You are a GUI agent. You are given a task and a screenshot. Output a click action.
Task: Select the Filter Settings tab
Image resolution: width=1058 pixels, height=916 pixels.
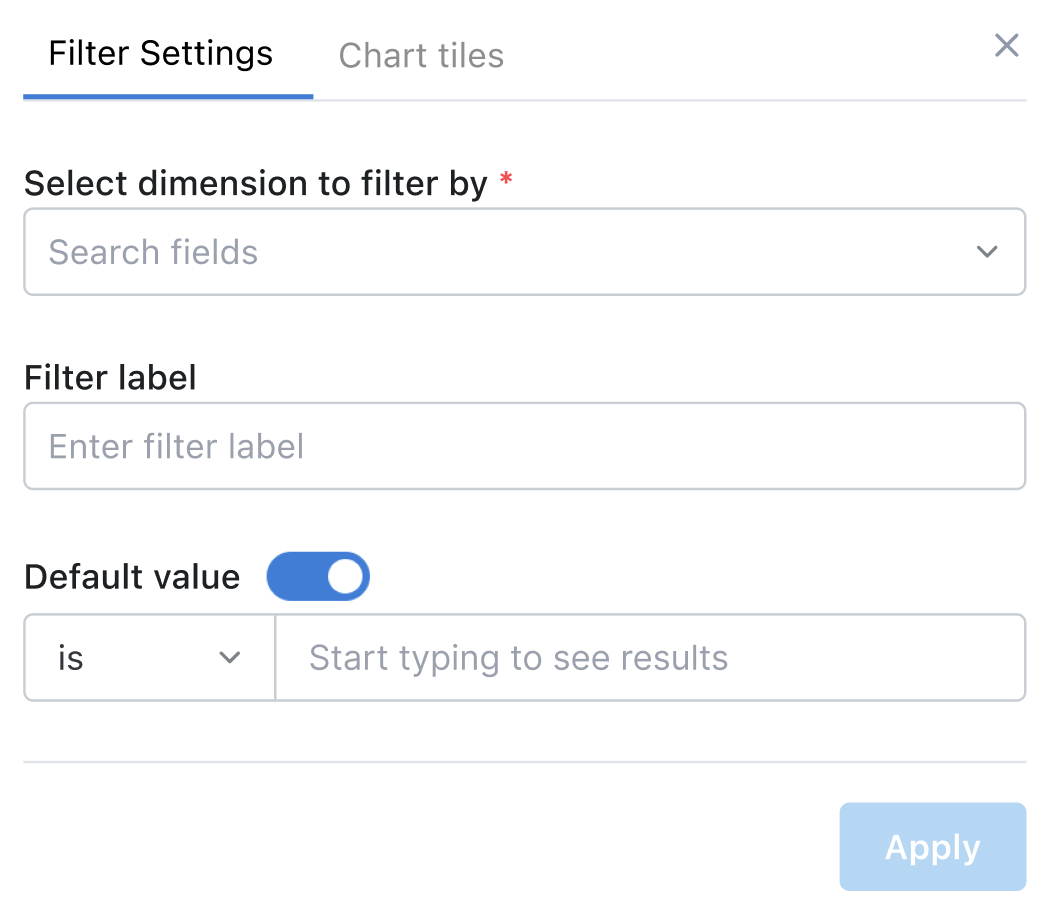pyautogui.click(x=161, y=53)
